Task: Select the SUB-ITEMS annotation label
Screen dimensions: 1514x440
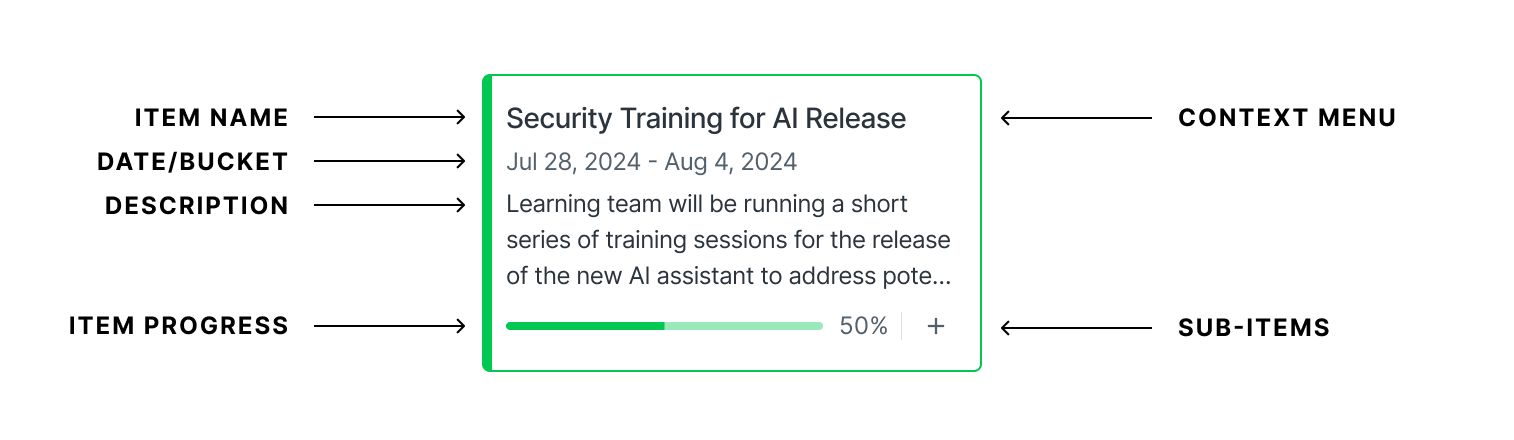Action: click(x=1254, y=327)
